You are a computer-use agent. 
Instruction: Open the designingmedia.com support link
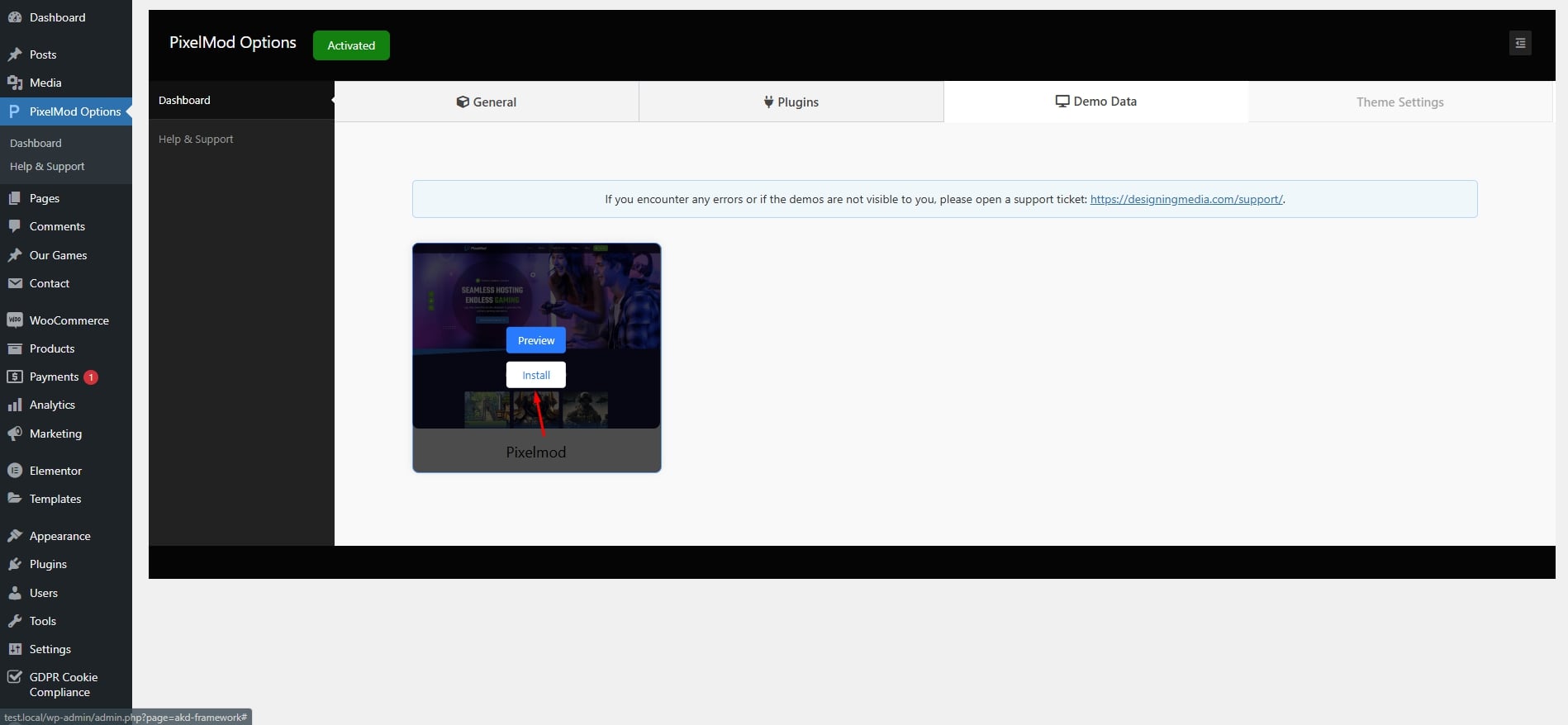tap(1186, 199)
